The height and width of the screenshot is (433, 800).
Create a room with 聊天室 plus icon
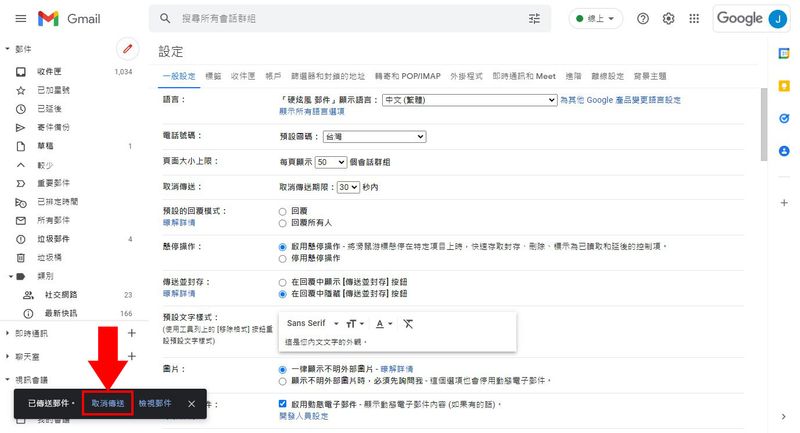click(x=132, y=356)
